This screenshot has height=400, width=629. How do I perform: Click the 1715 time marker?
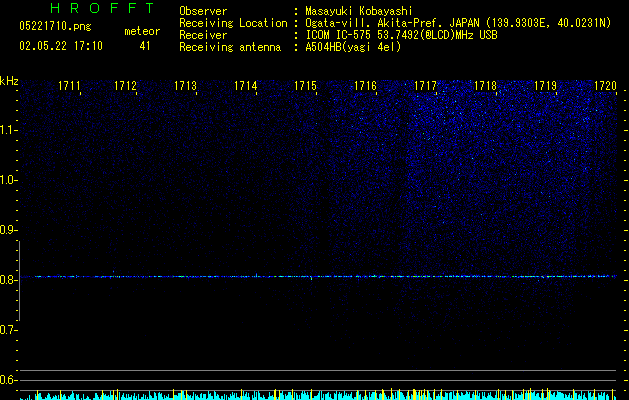point(305,86)
